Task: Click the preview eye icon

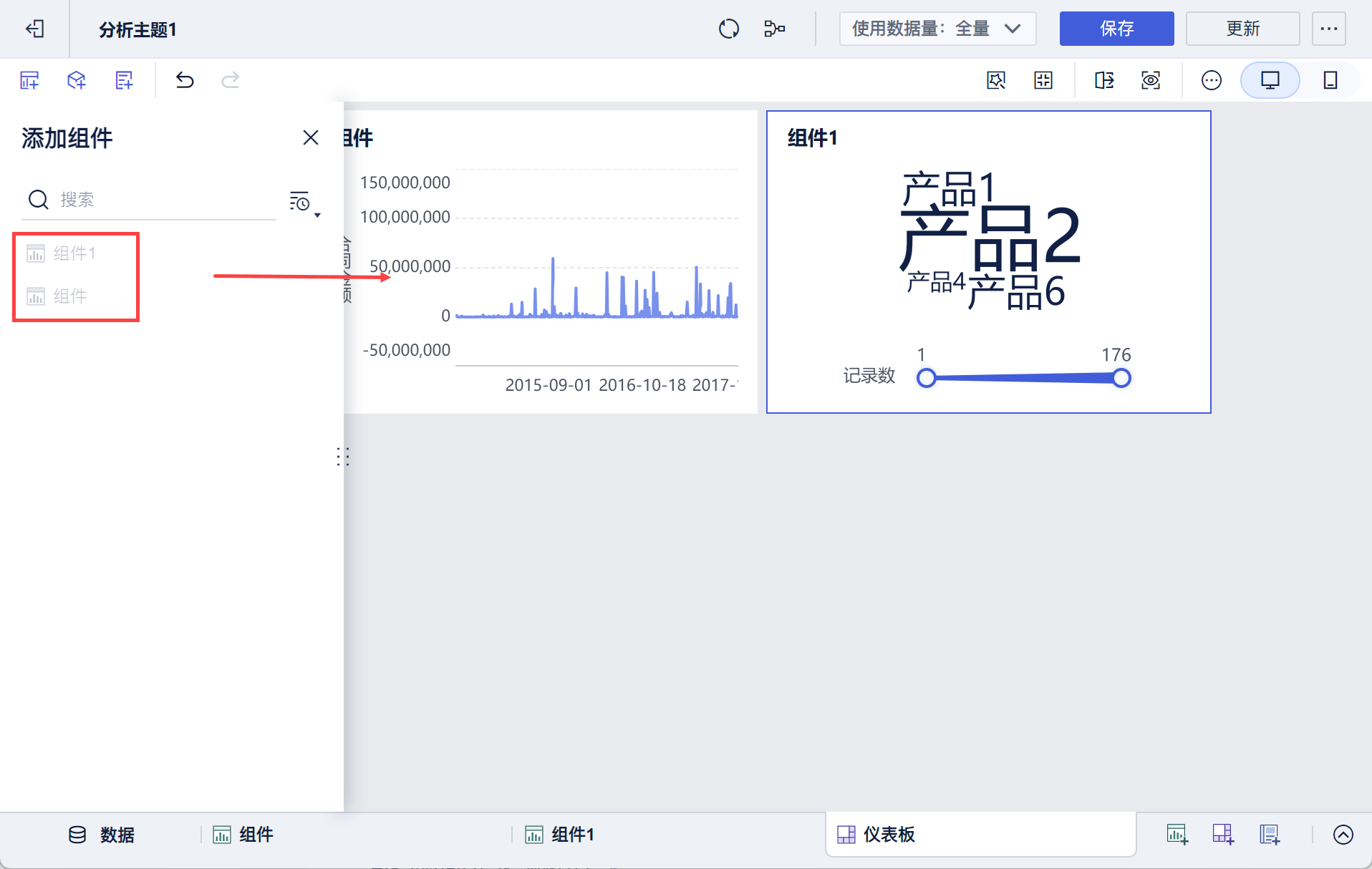Action: coord(1151,80)
